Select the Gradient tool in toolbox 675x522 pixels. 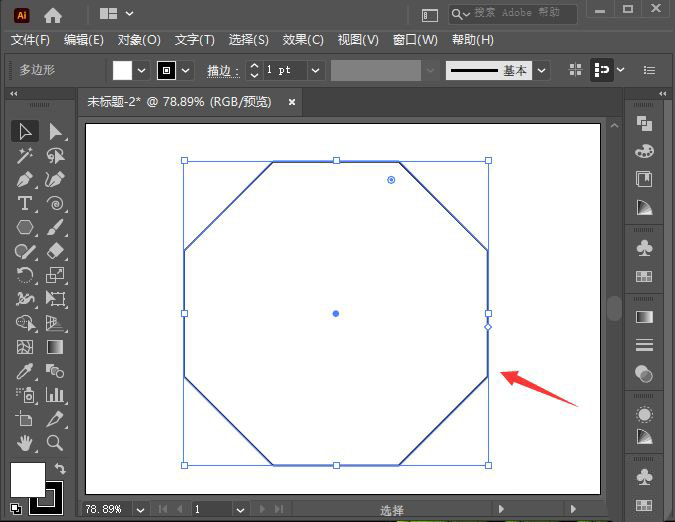(x=55, y=347)
